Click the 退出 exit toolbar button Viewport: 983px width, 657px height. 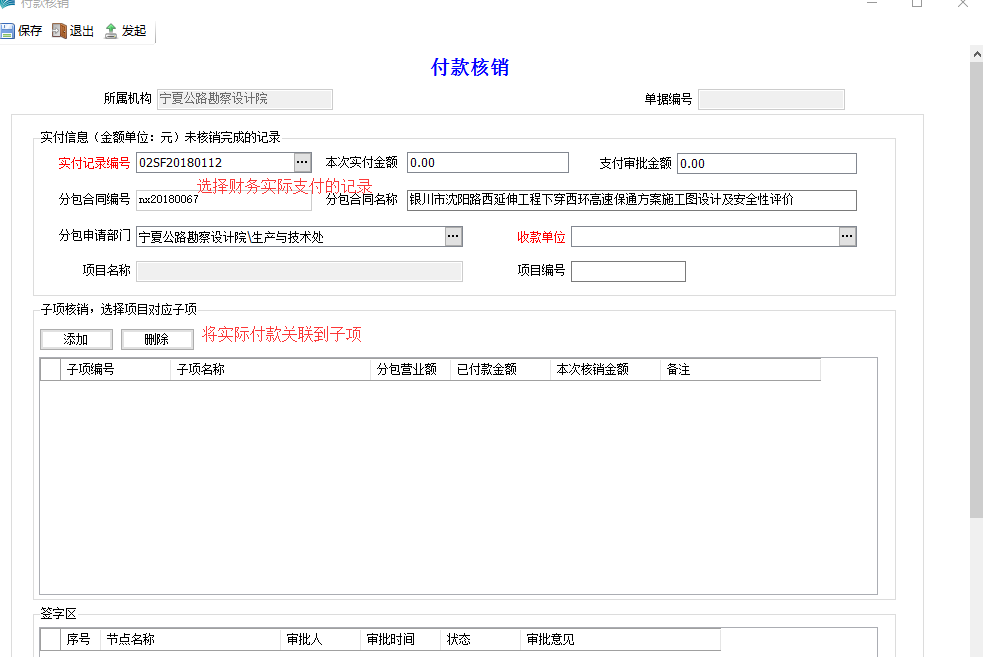click(x=73, y=31)
